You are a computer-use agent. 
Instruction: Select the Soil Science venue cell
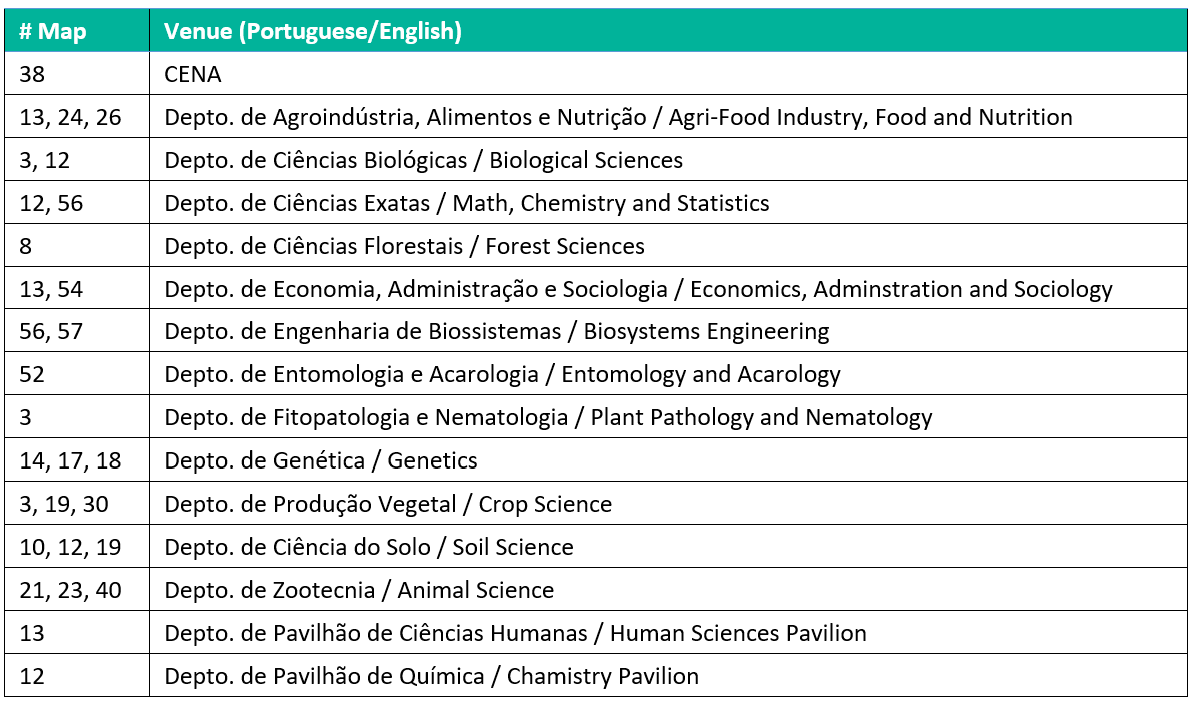tap(369, 547)
